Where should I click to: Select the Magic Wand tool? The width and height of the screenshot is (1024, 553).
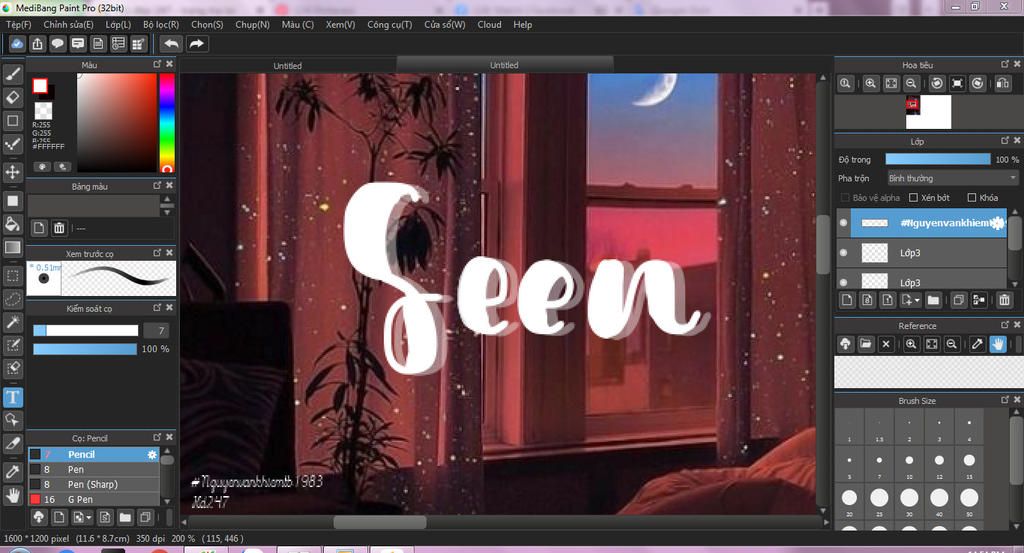click(x=12, y=322)
